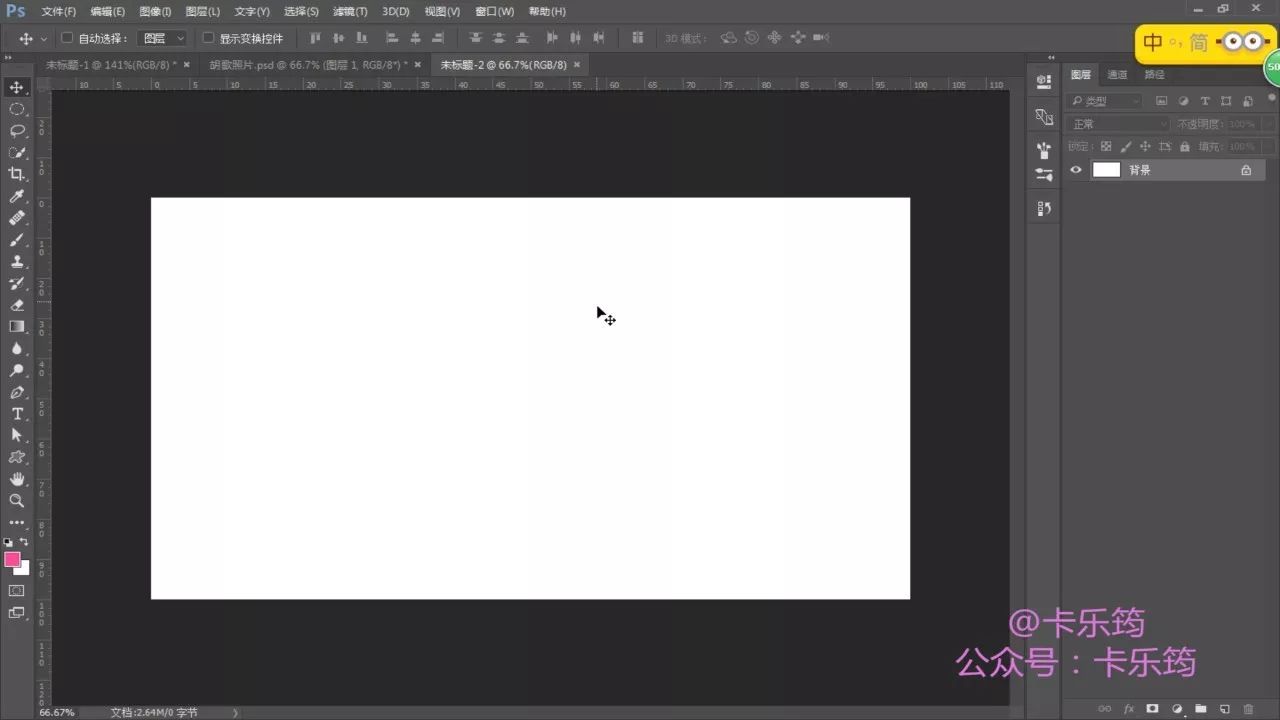The image size is (1280, 720).
Task: Enable the 自动选择 checkbox
Action: tap(68, 38)
